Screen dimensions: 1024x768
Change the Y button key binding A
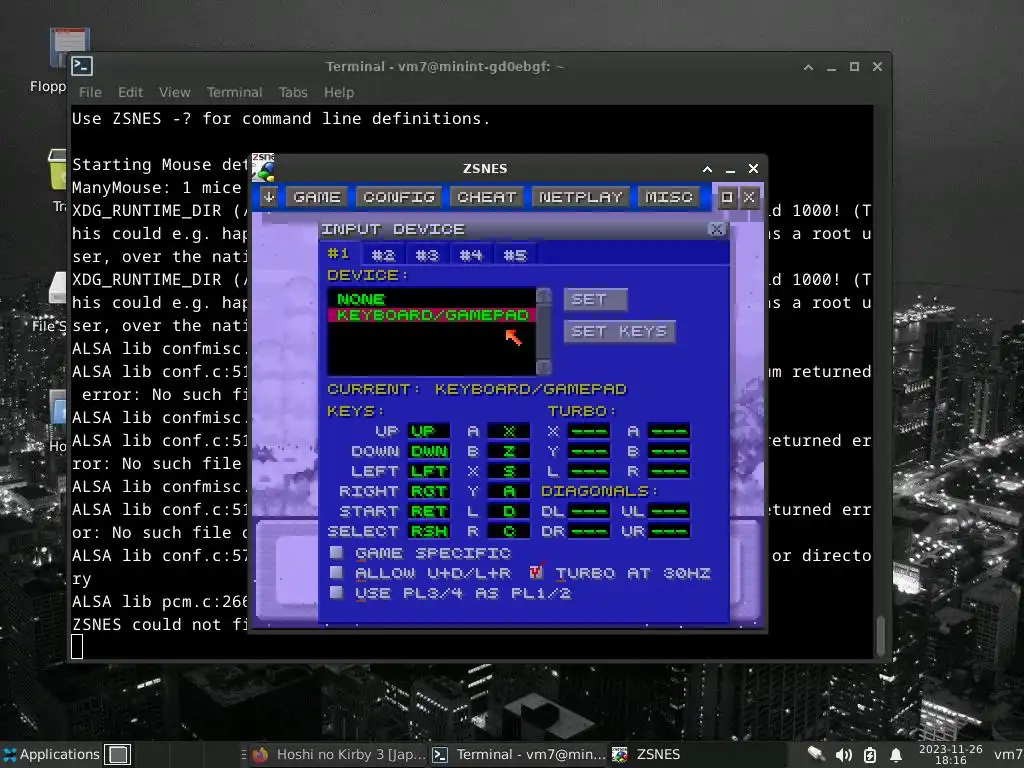tap(509, 491)
